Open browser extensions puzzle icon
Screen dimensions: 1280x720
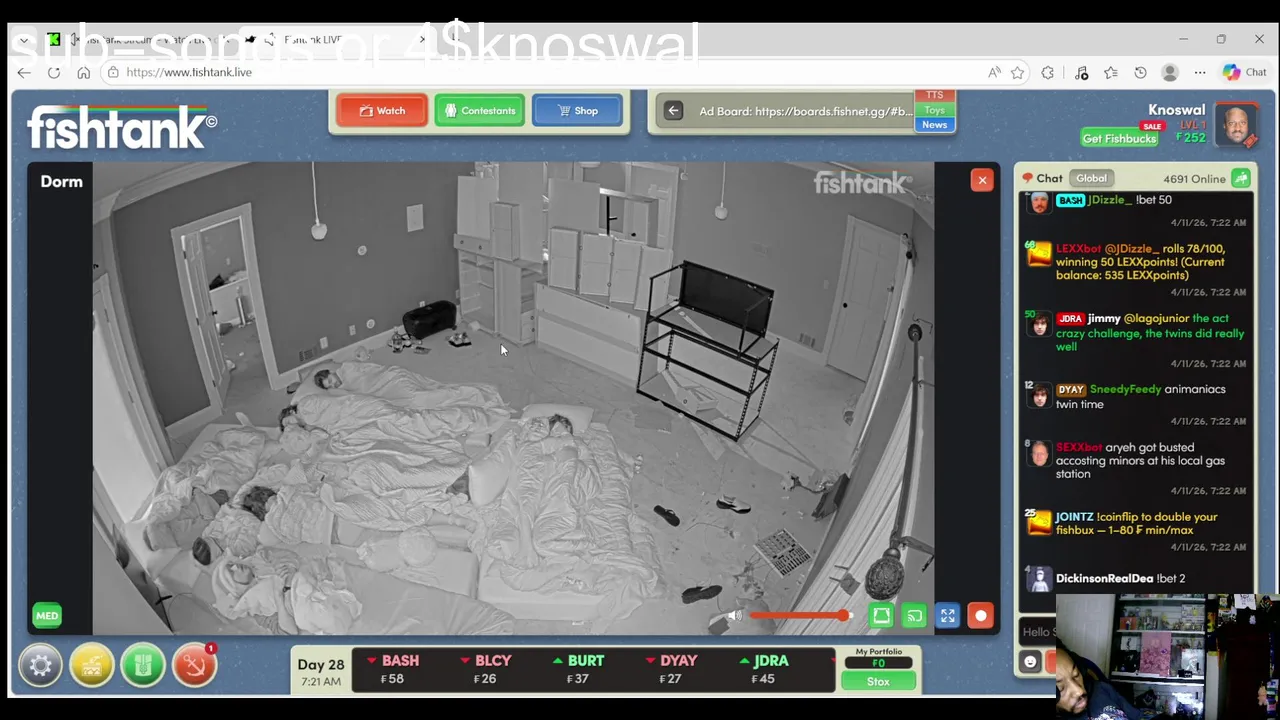tap(1047, 73)
